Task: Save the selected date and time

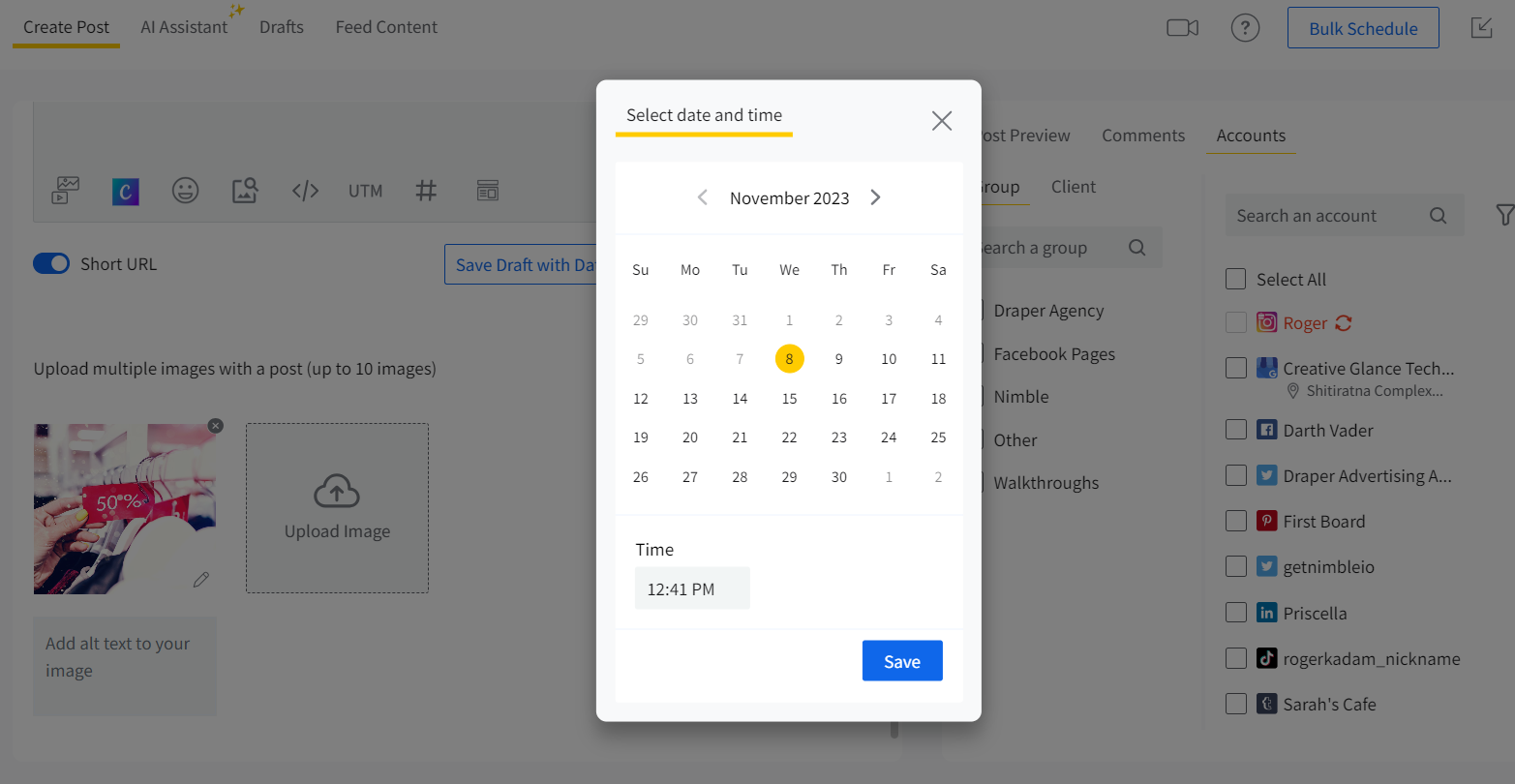Action: [x=901, y=661]
